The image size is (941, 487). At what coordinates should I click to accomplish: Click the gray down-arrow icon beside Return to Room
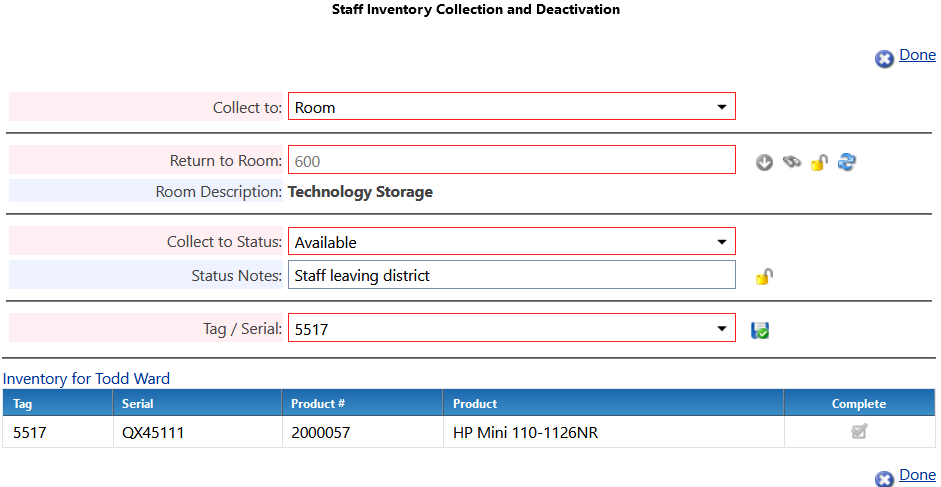[x=765, y=162]
